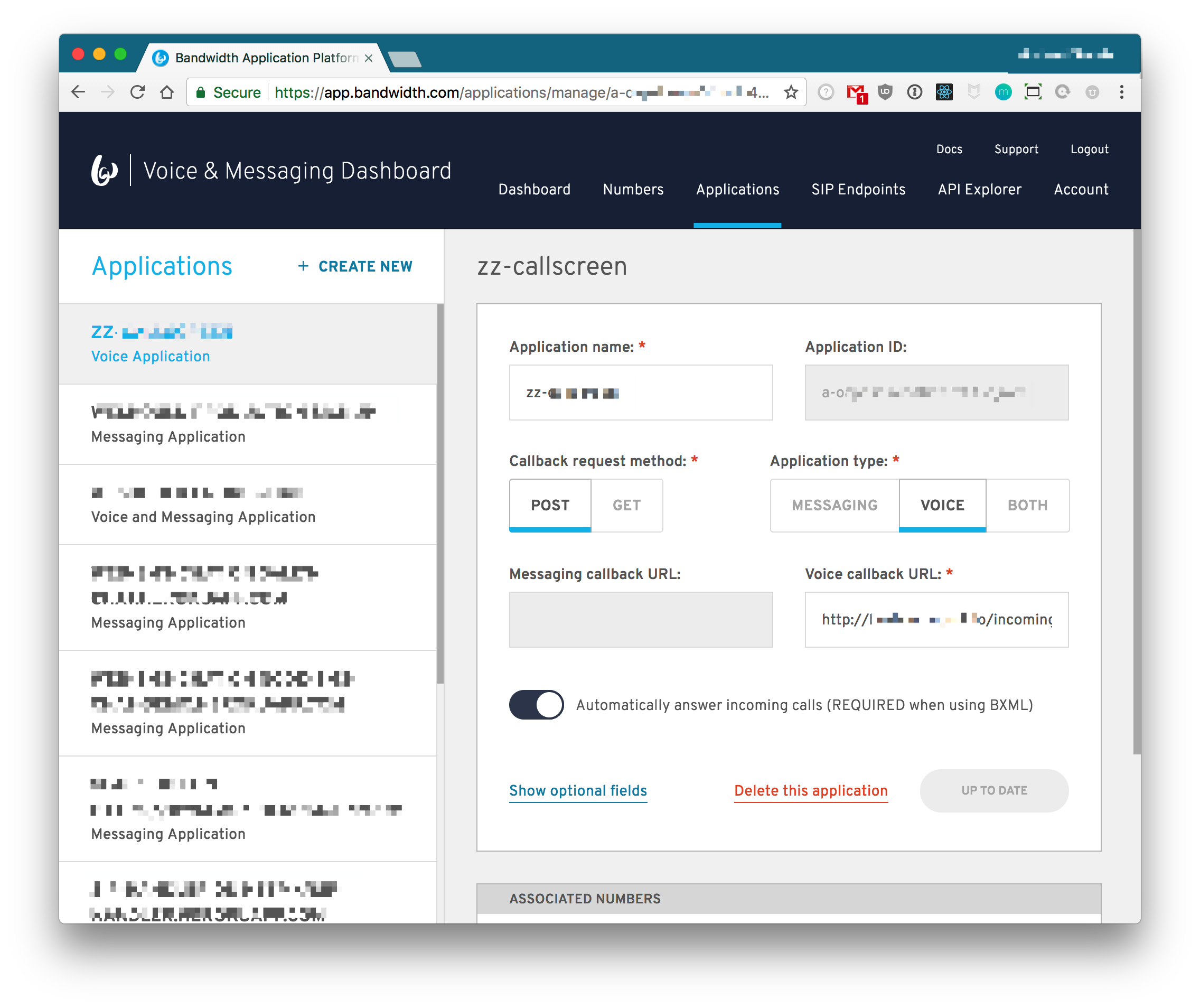Click CREATE NEW application button
The image size is (1200, 1008).
click(x=355, y=266)
